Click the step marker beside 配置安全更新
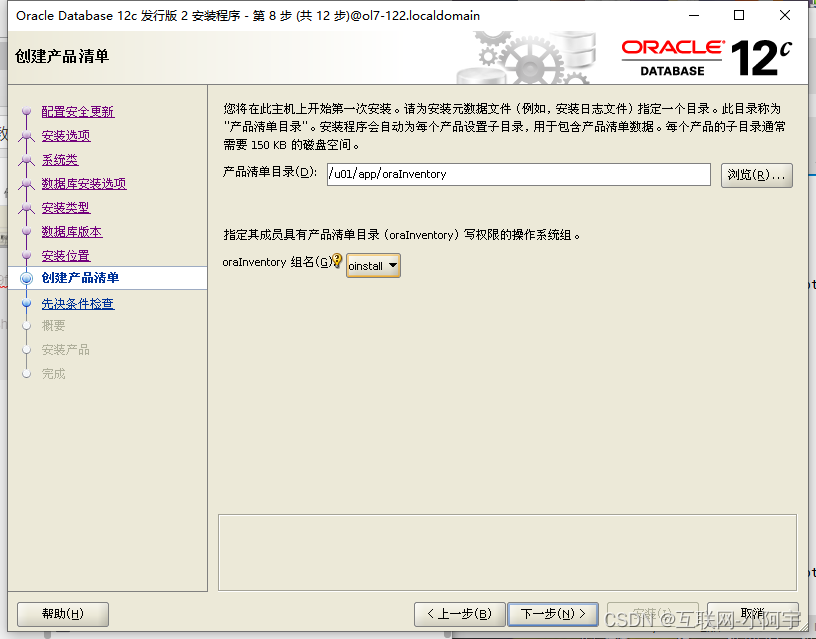 pyautogui.click(x=27, y=111)
